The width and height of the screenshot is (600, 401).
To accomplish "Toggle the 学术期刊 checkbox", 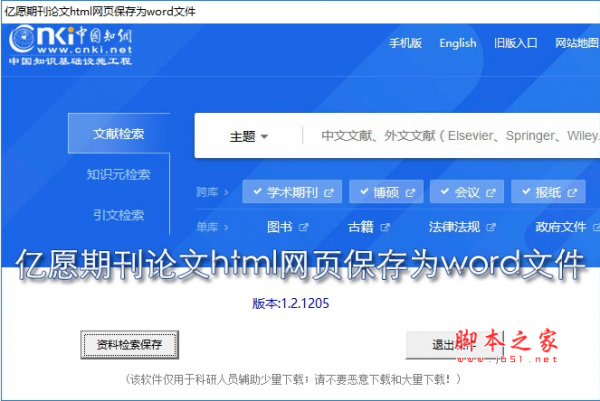I will click(258, 191).
